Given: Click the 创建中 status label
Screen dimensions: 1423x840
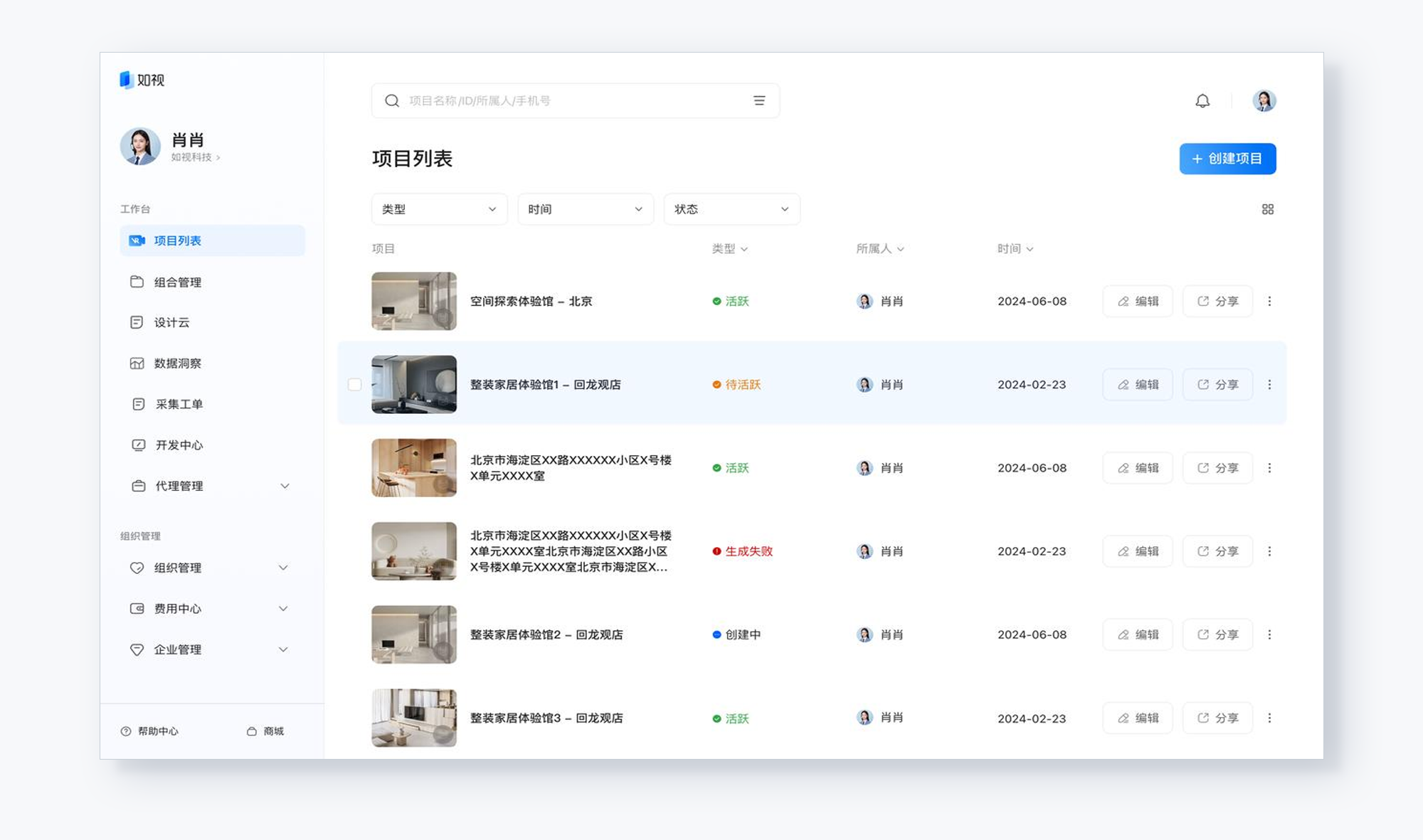Looking at the screenshot, I should click(736, 634).
